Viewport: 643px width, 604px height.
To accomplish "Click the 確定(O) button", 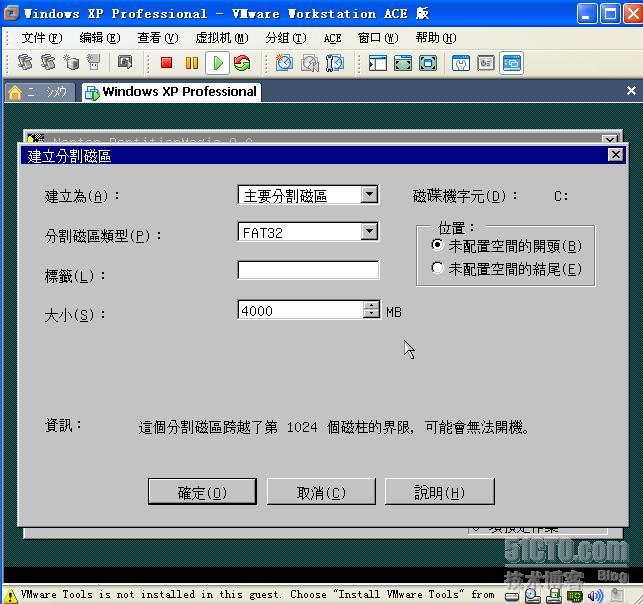I will [x=202, y=492].
